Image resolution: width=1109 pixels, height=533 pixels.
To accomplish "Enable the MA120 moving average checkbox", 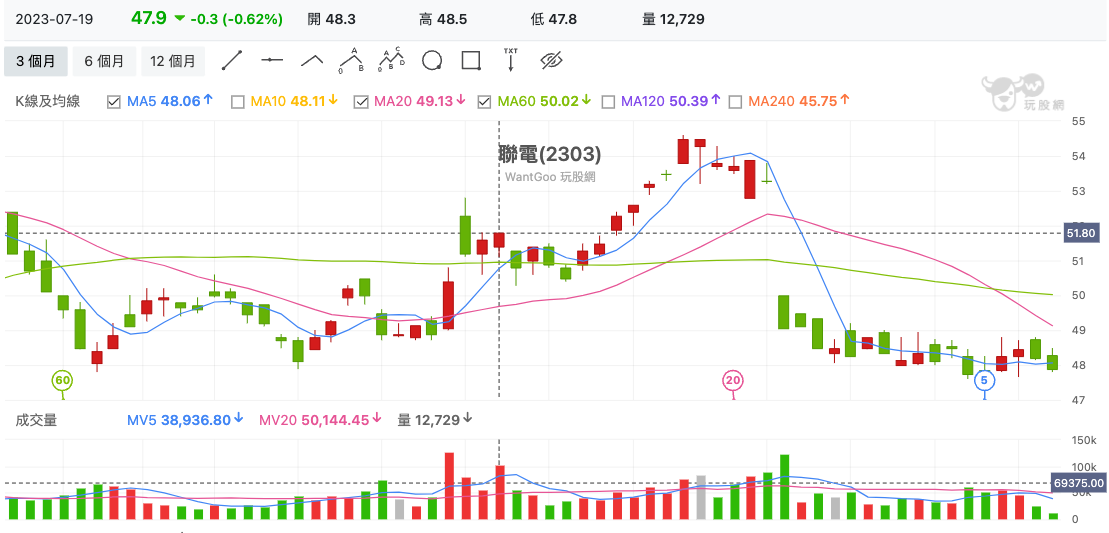I will 608,102.
